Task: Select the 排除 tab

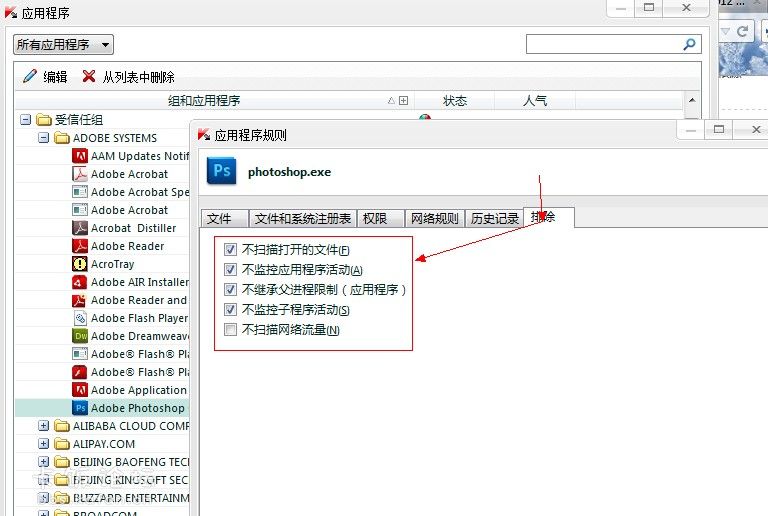Action: pyautogui.click(x=549, y=217)
